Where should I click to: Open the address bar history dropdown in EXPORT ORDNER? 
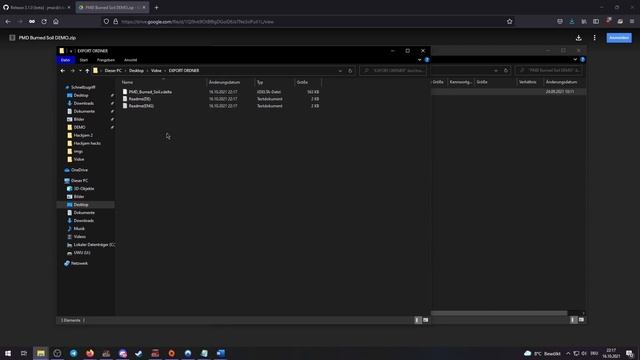pos(340,71)
